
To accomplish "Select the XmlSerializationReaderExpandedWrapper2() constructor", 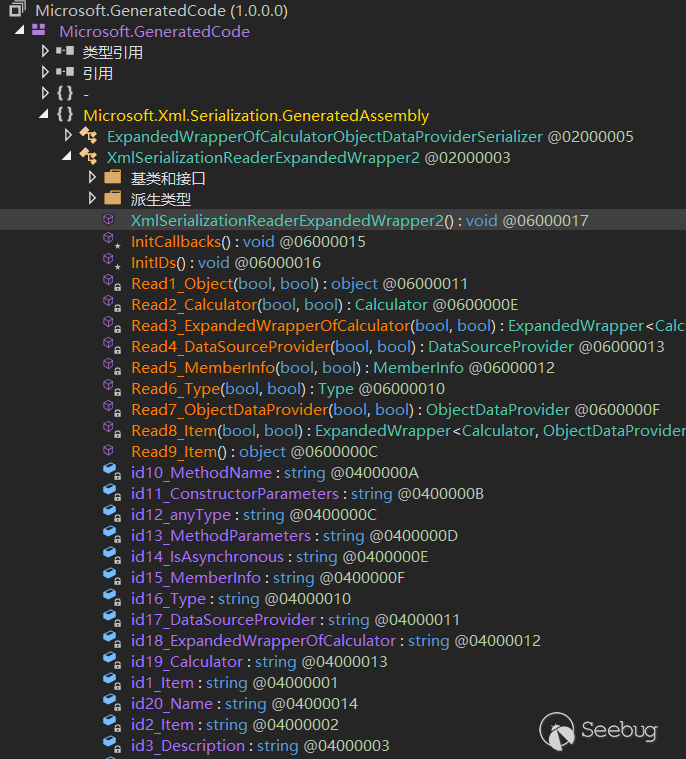I will tap(292, 220).
